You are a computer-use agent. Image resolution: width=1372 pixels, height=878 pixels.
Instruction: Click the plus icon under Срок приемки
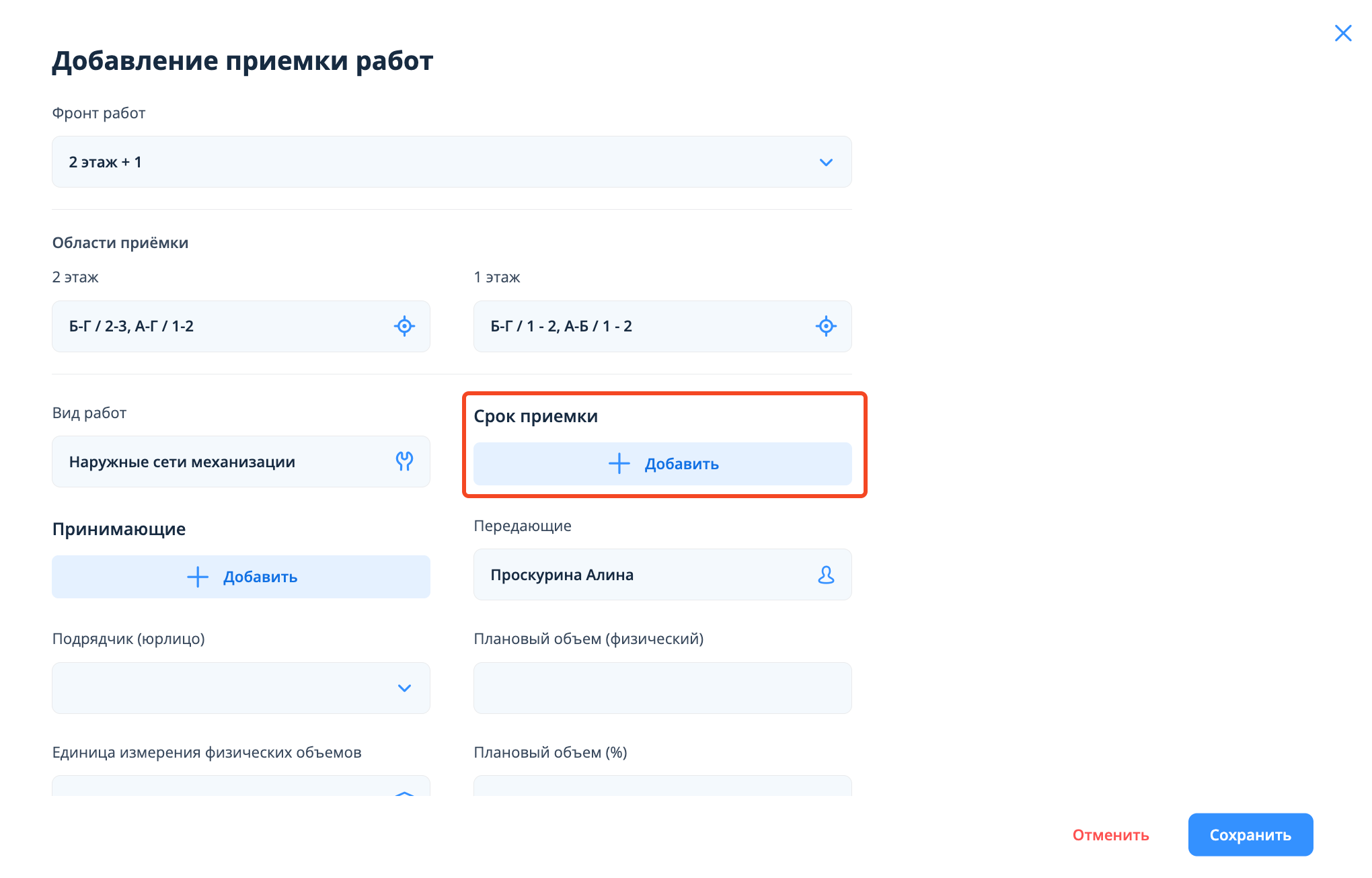click(x=619, y=463)
